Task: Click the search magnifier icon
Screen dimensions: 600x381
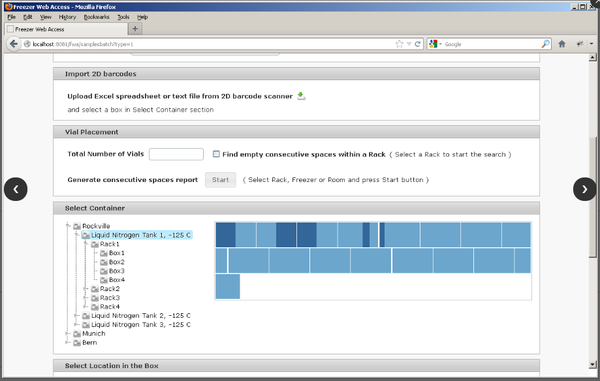Action: tap(545, 44)
